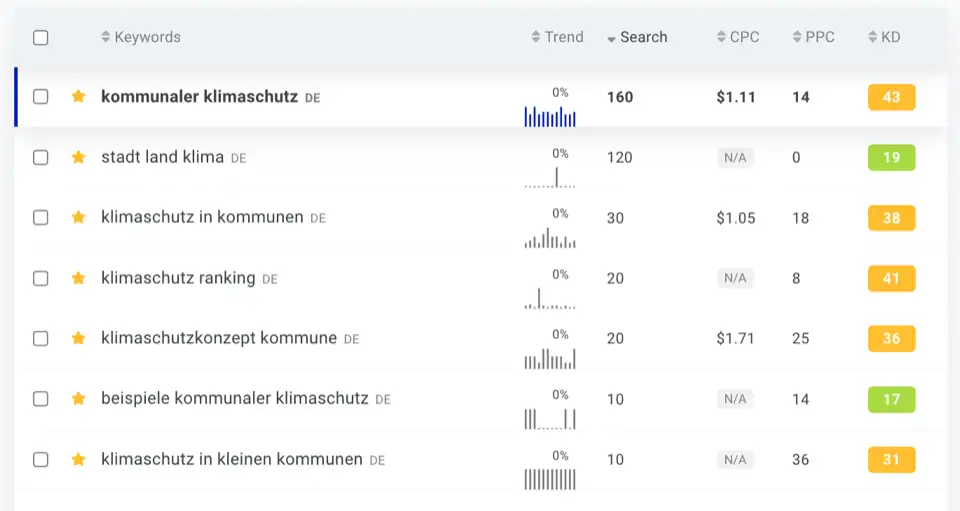The width and height of the screenshot is (960, 511).
Task: Unstar the 'kommunaler klimaschutz' keyword
Action: 78,96
